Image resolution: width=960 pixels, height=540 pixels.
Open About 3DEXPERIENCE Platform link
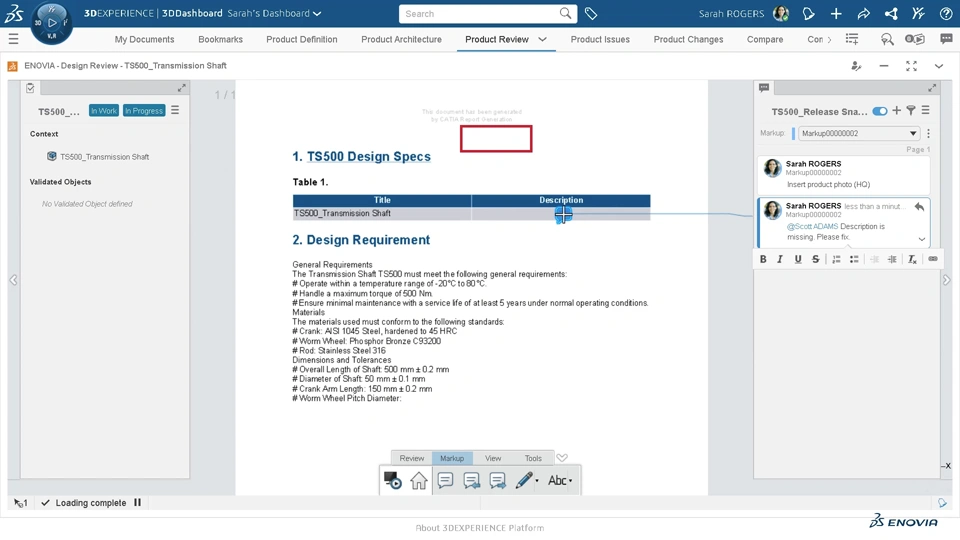(479, 528)
